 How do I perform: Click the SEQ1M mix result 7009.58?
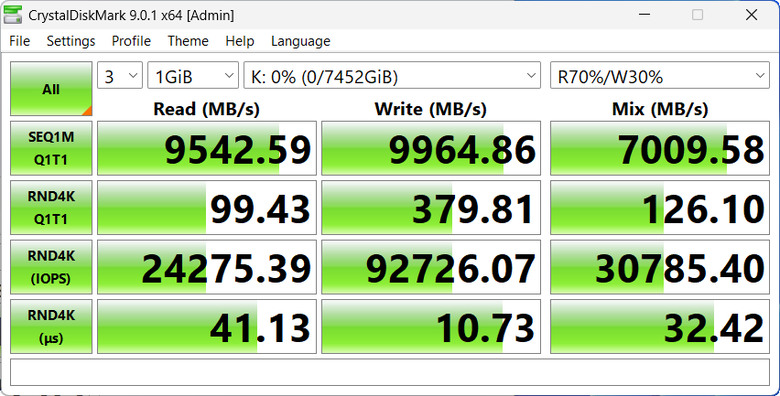660,148
